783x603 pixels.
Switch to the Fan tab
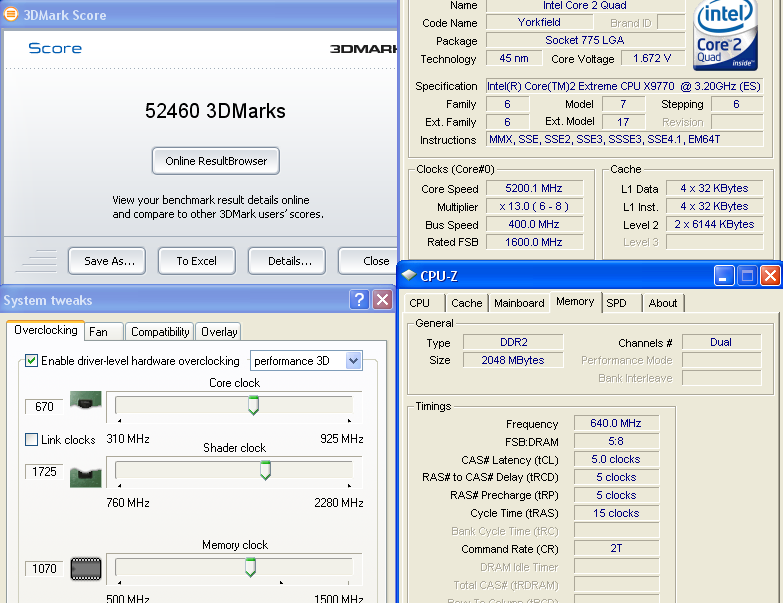(x=104, y=332)
